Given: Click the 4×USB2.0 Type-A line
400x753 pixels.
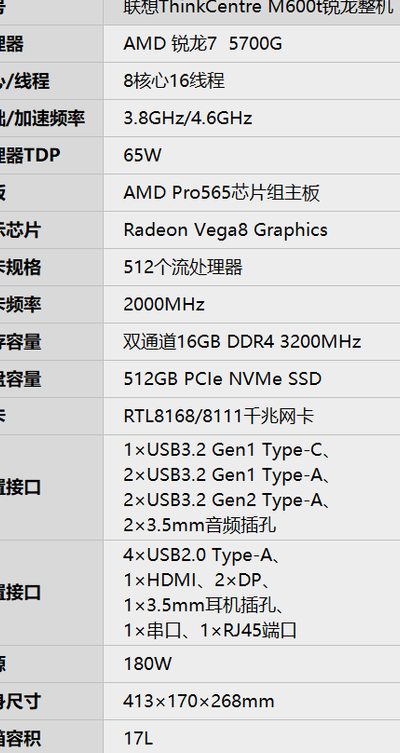Looking at the screenshot, I should (202, 555).
